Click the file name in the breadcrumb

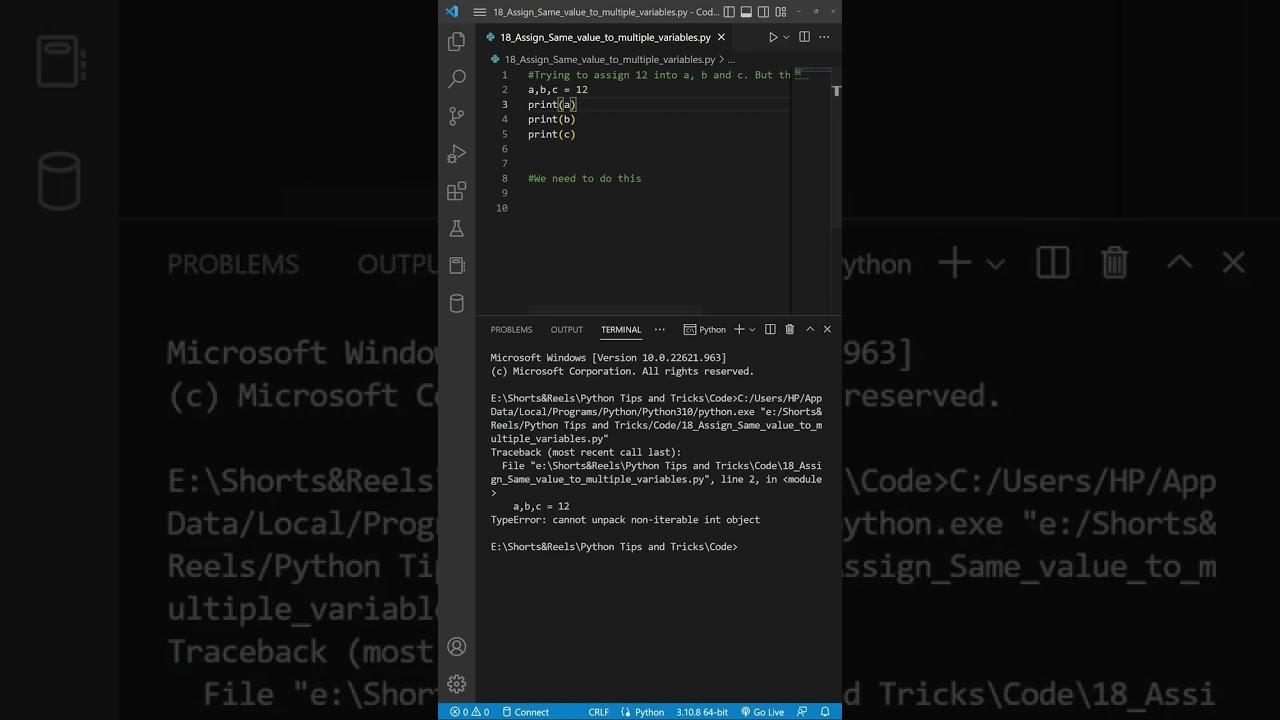[x=609, y=59]
